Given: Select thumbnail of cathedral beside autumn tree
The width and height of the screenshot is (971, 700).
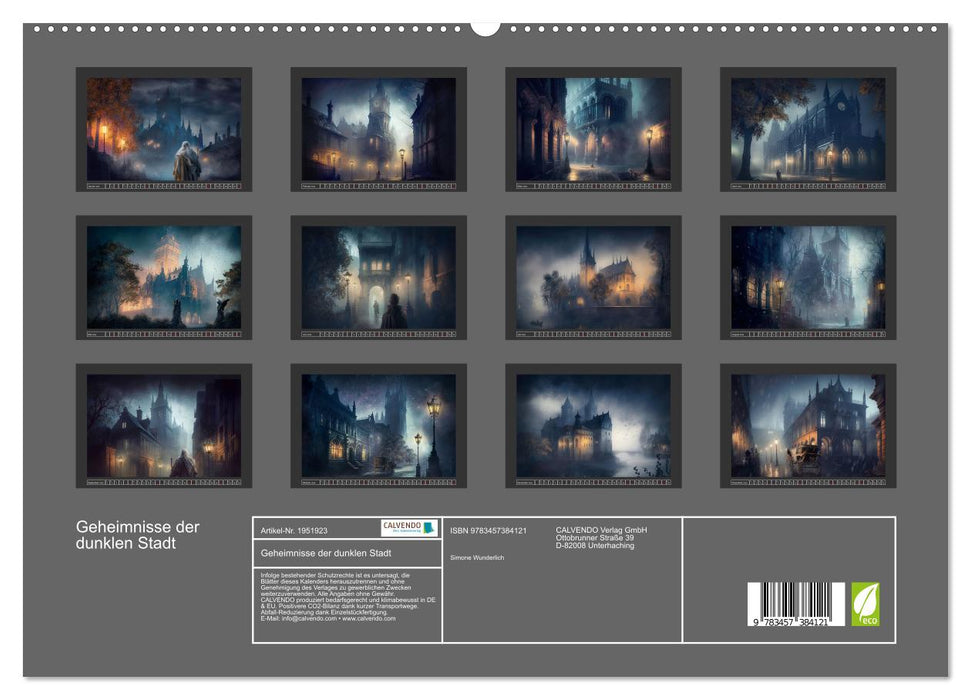Looking at the screenshot, I should tap(808, 129).
